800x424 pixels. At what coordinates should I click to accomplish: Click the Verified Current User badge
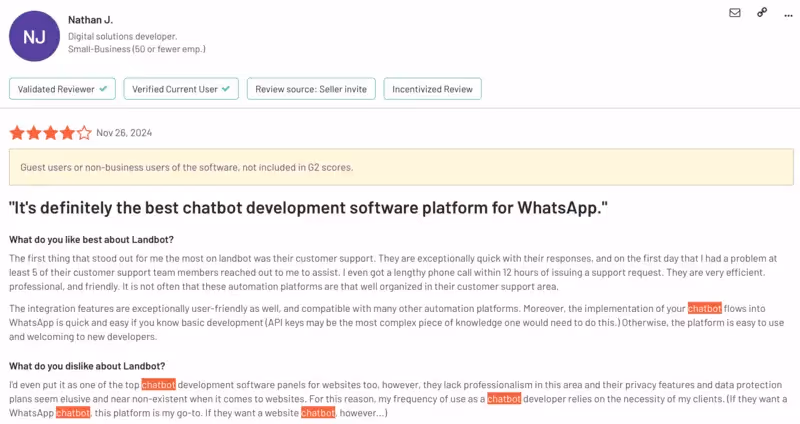(x=181, y=89)
